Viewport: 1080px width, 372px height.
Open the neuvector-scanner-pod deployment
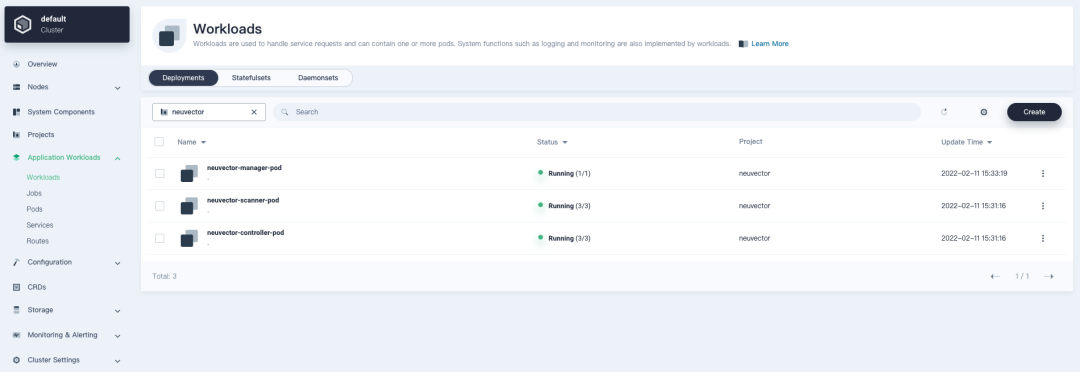[242, 200]
